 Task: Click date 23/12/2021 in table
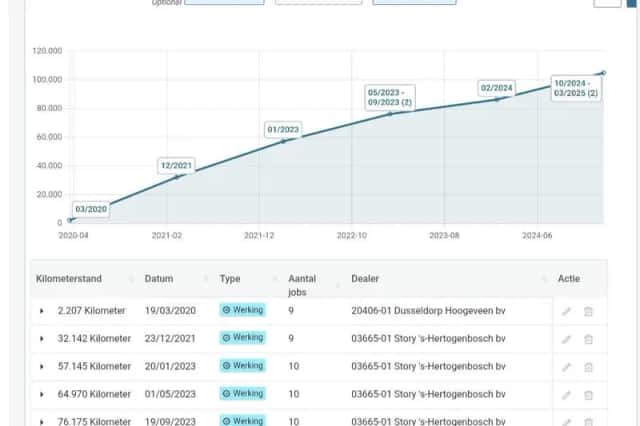(x=170, y=339)
